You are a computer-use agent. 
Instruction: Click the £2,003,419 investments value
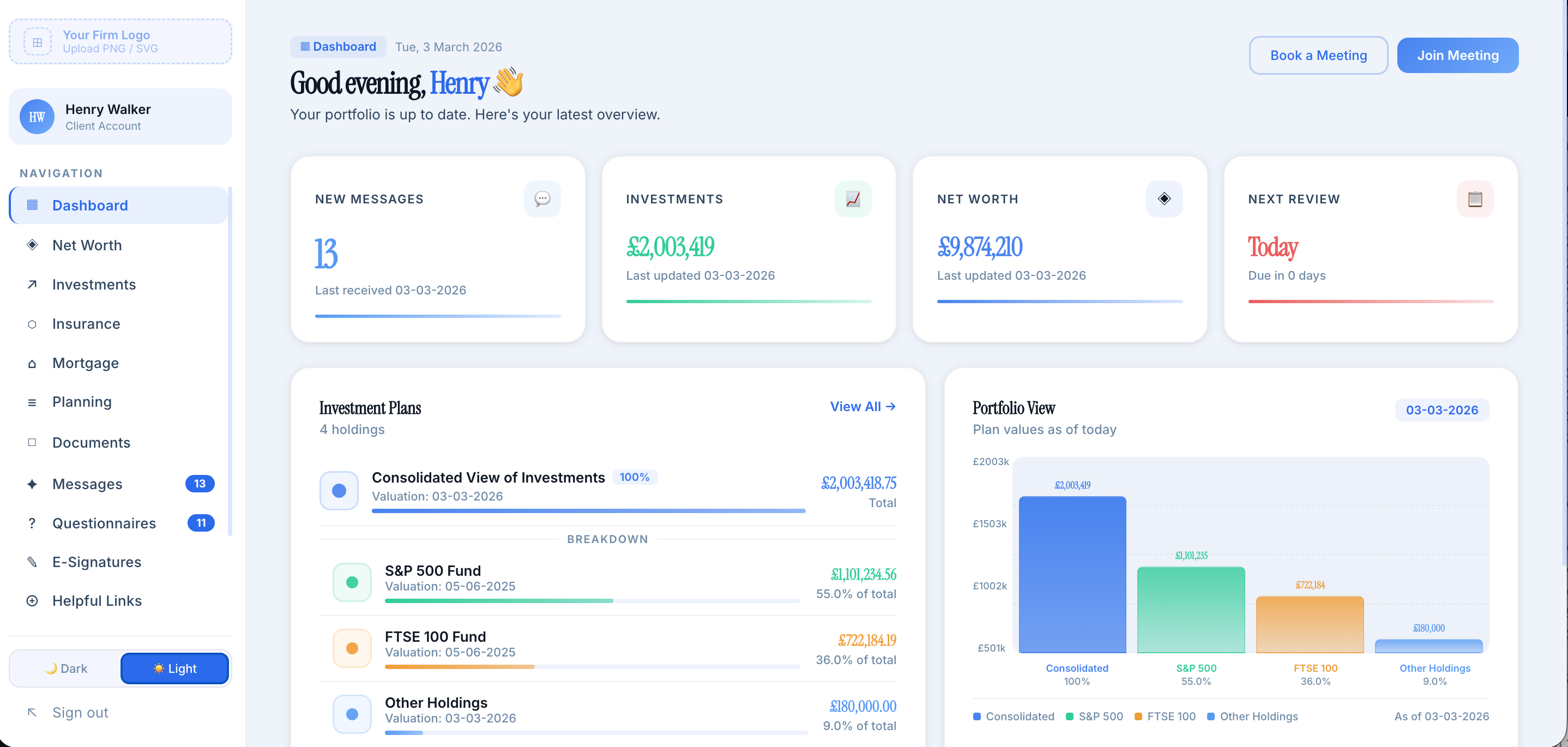pyautogui.click(x=670, y=246)
